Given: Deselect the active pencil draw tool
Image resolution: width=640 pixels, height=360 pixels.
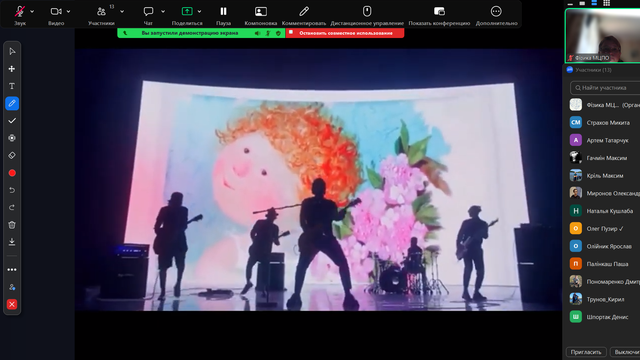Looking at the screenshot, I should pos(12,103).
